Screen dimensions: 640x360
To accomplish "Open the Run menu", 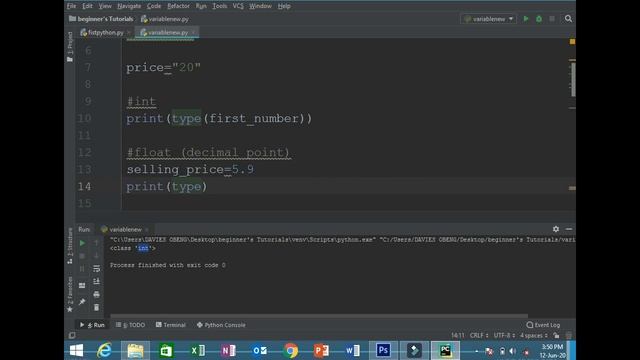I will pos(201,6).
